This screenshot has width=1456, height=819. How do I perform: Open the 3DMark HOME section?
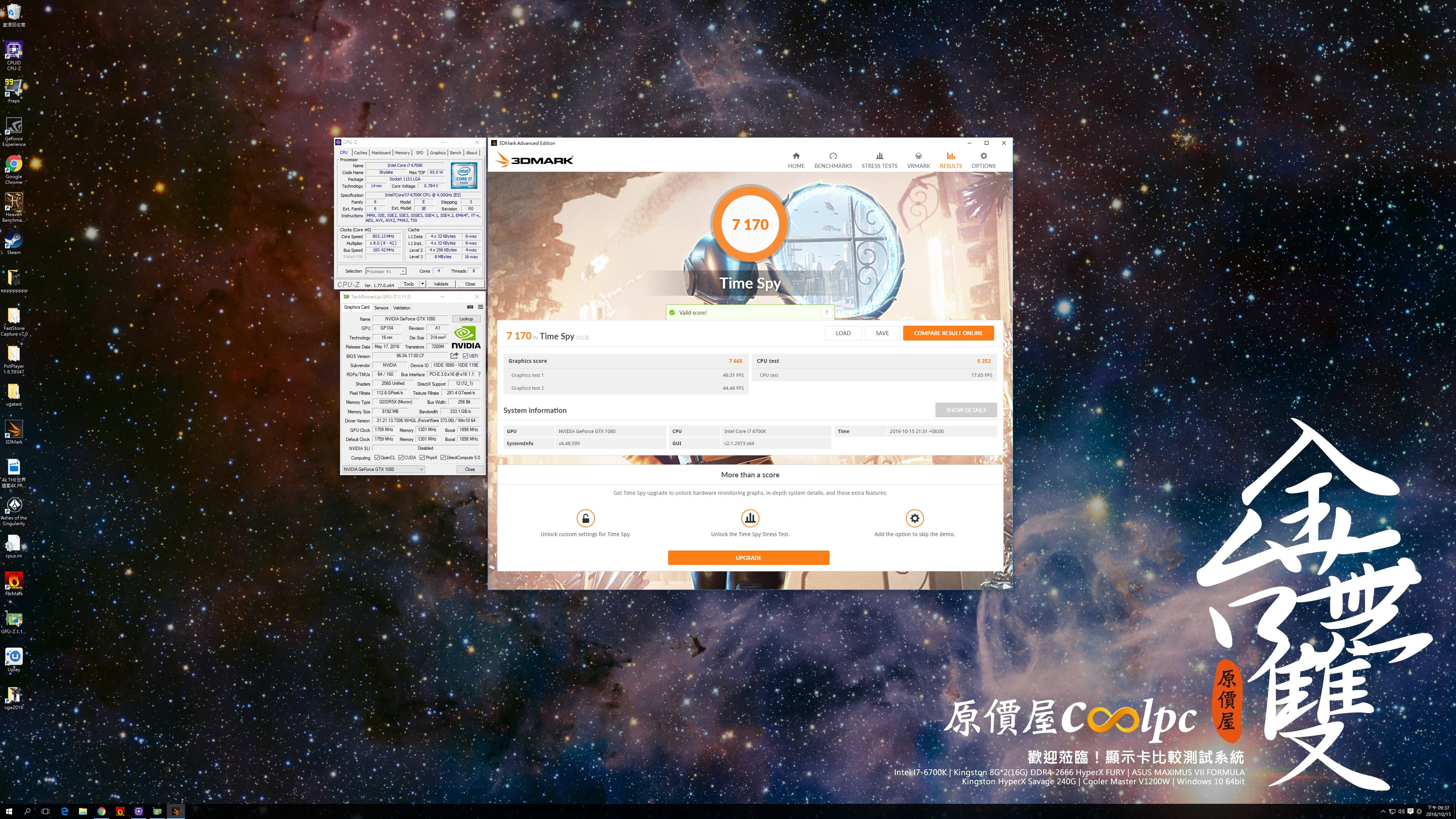click(x=796, y=160)
